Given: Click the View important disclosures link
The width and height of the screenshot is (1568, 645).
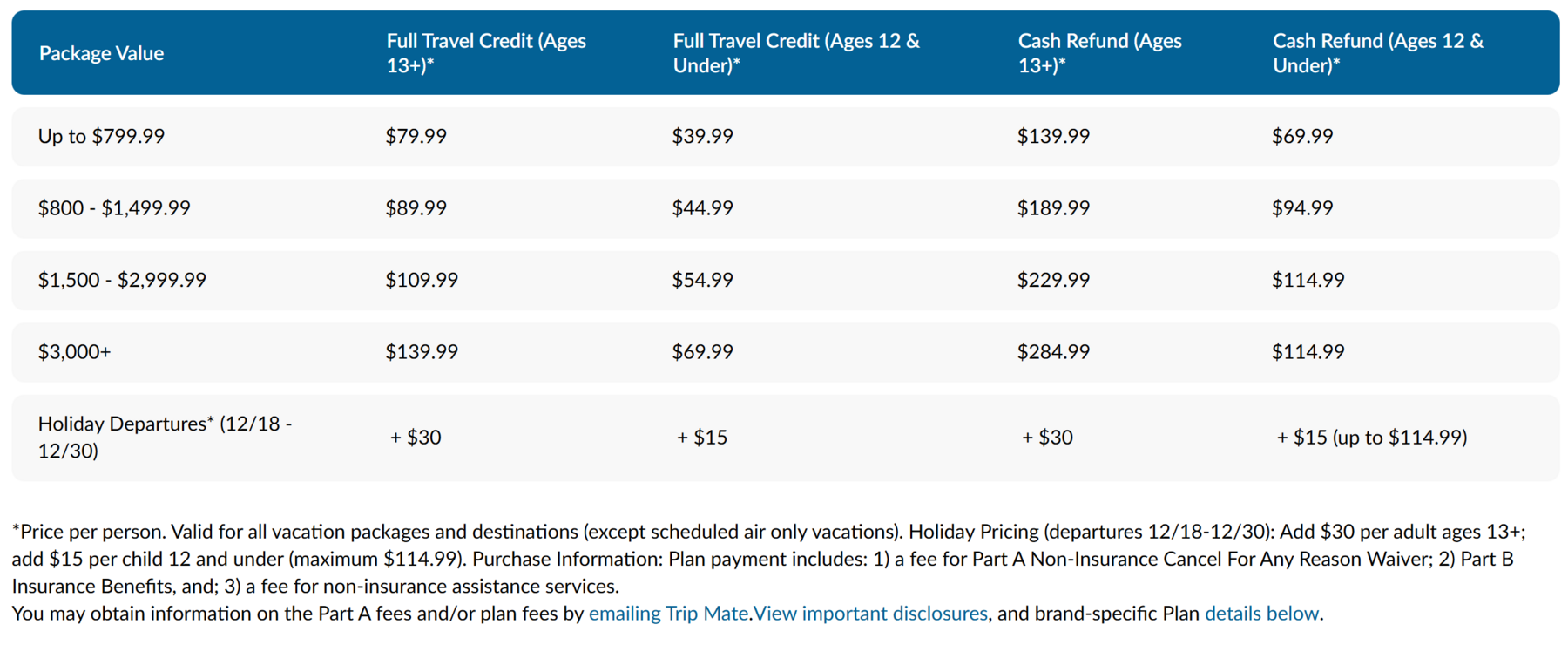Looking at the screenshot, I should [x=870, y=614].
